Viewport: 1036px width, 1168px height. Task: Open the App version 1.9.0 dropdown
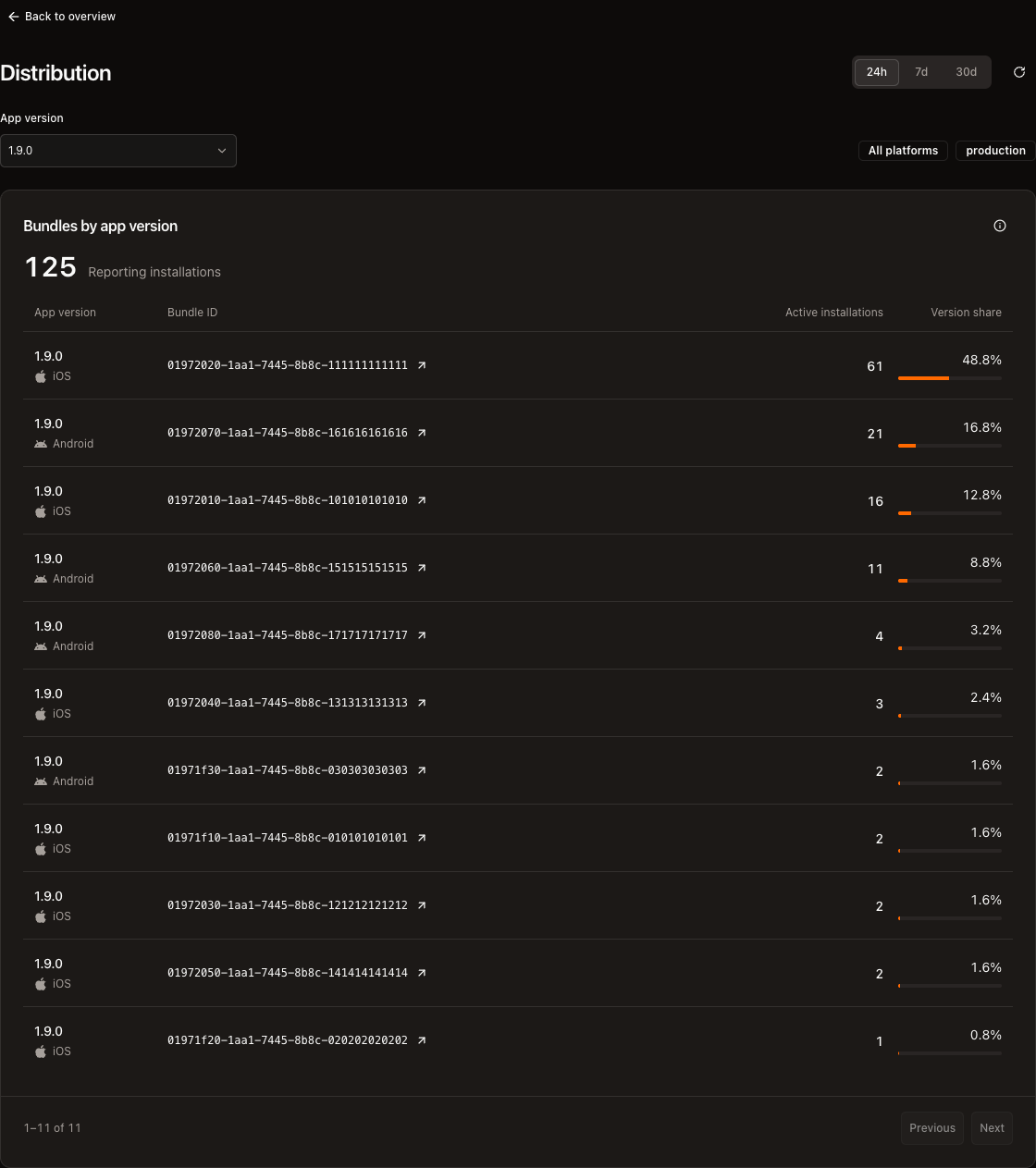[118, 151]
